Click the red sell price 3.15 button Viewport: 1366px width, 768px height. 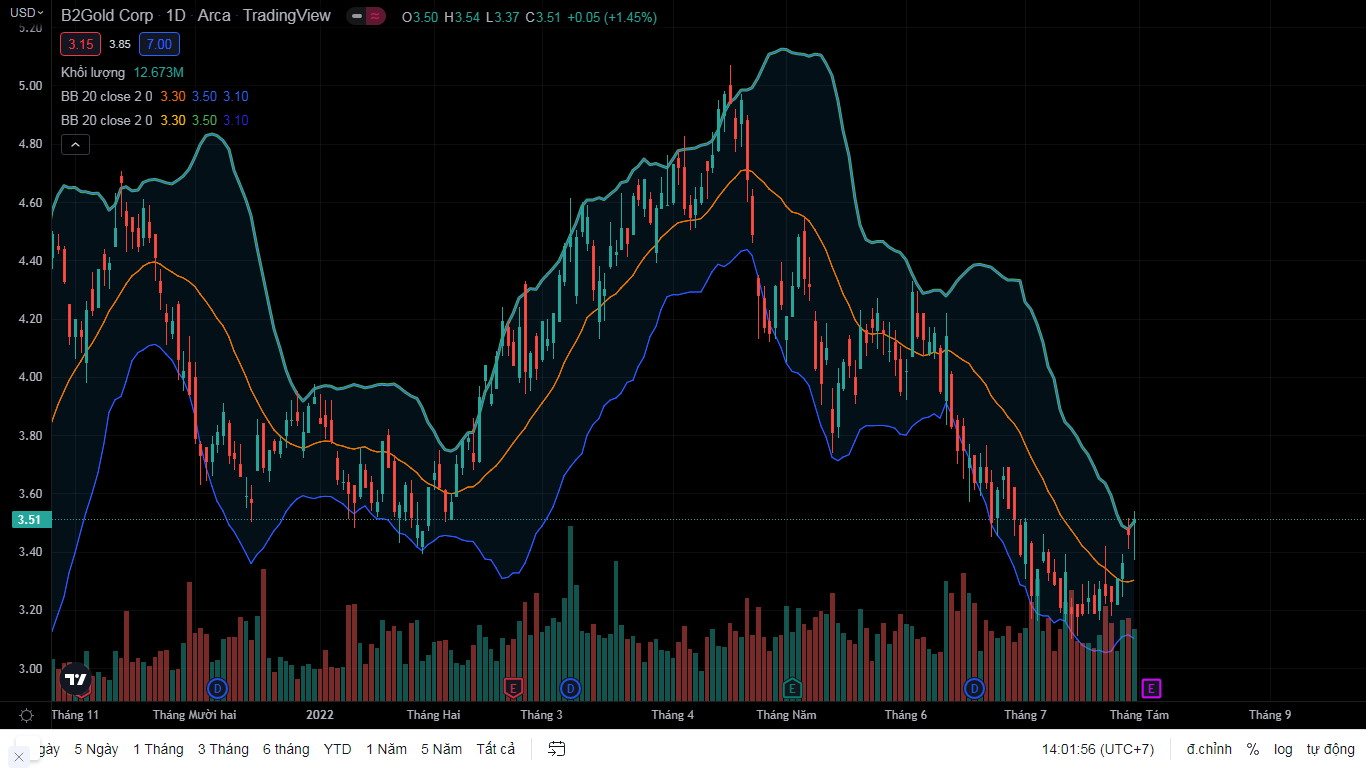[80, 44]
